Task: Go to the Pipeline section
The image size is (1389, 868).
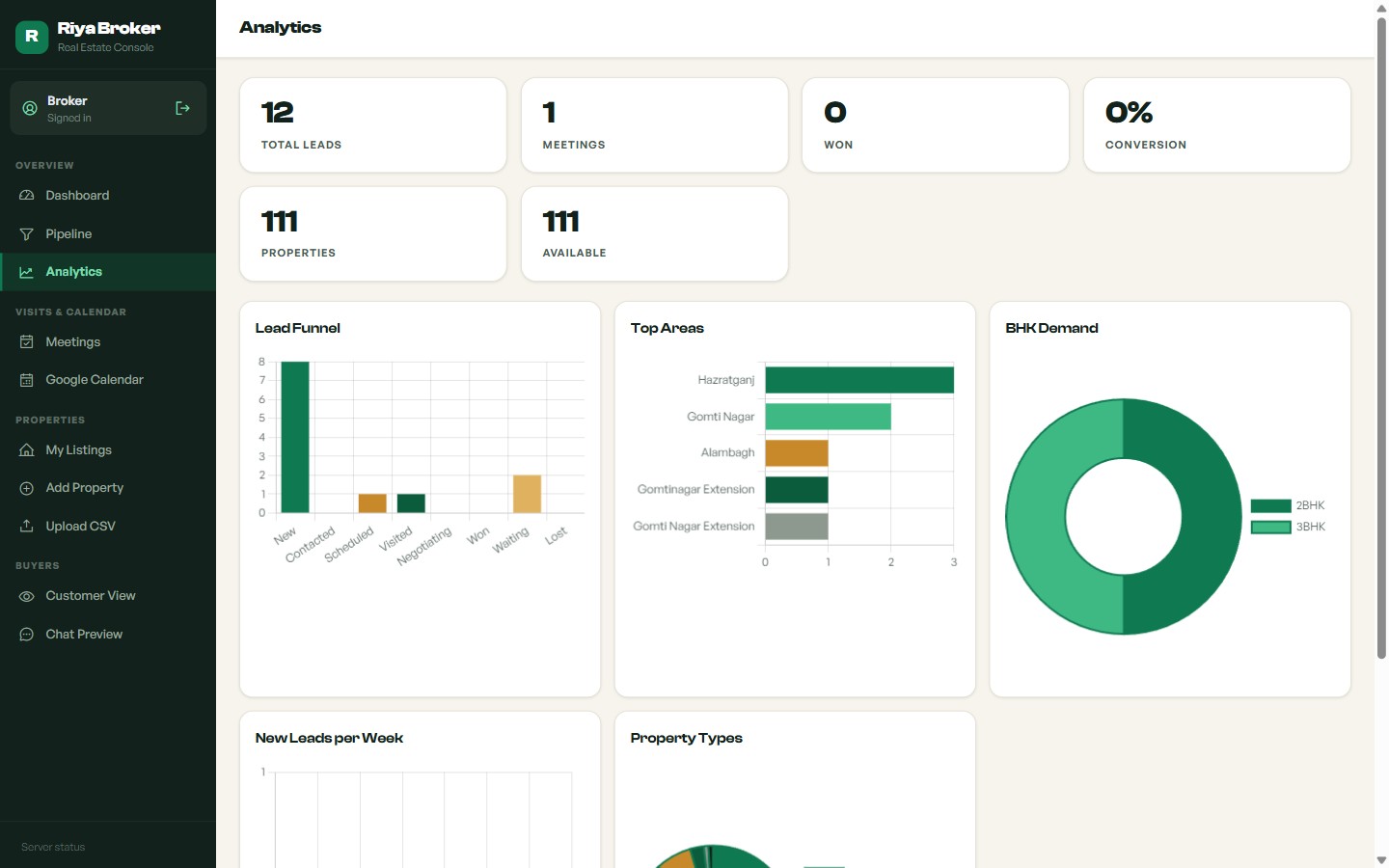Action: click(x=108, y=234)
